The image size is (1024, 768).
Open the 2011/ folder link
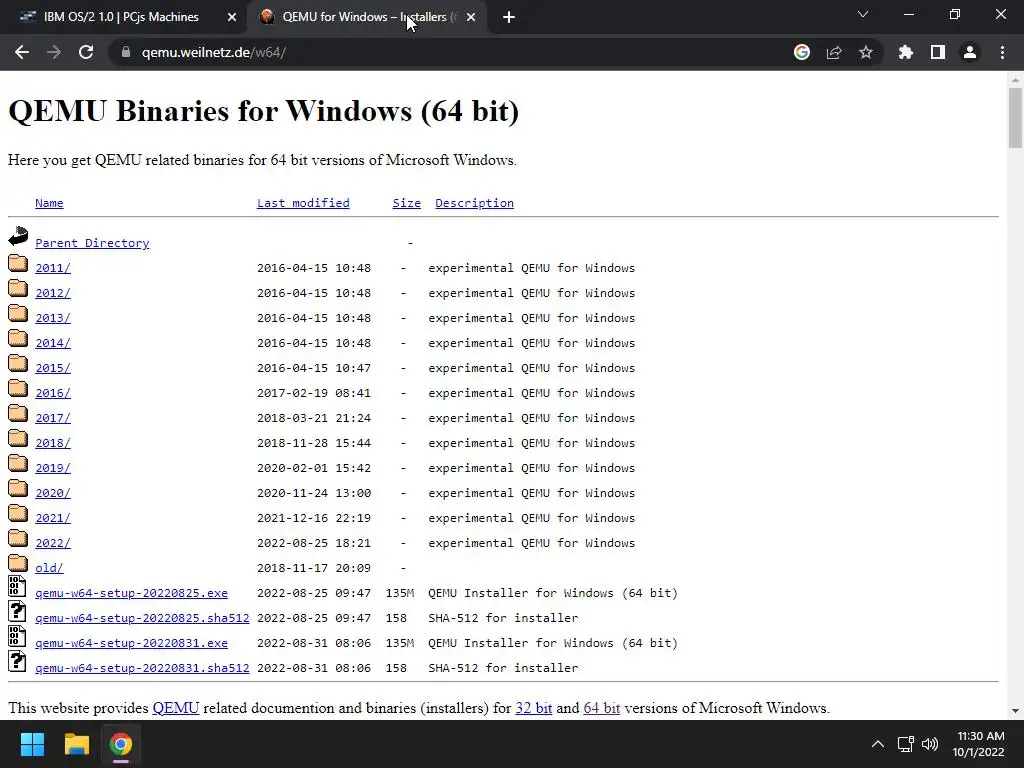(x=53, y=268)
